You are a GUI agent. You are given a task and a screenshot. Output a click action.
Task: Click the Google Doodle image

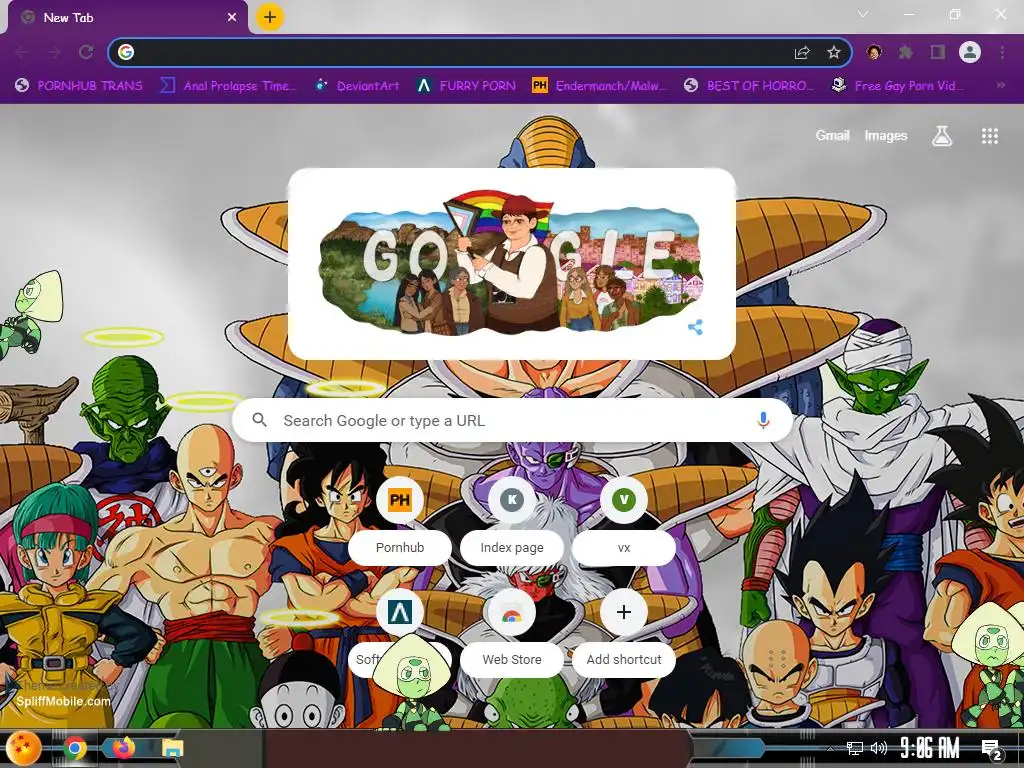tap(511, 263)
